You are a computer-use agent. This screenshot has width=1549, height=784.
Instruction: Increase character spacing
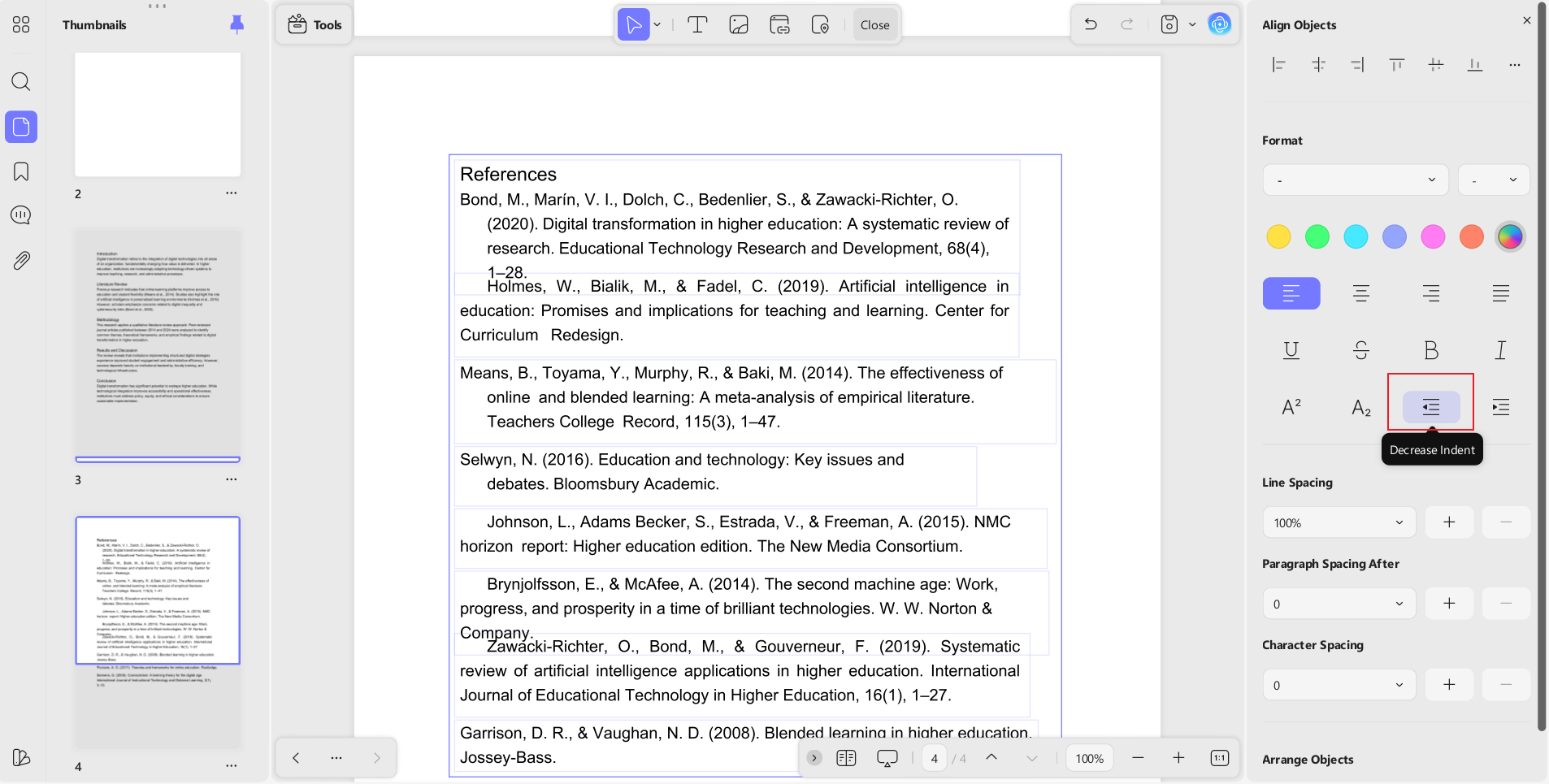[x=1449, y=685]
